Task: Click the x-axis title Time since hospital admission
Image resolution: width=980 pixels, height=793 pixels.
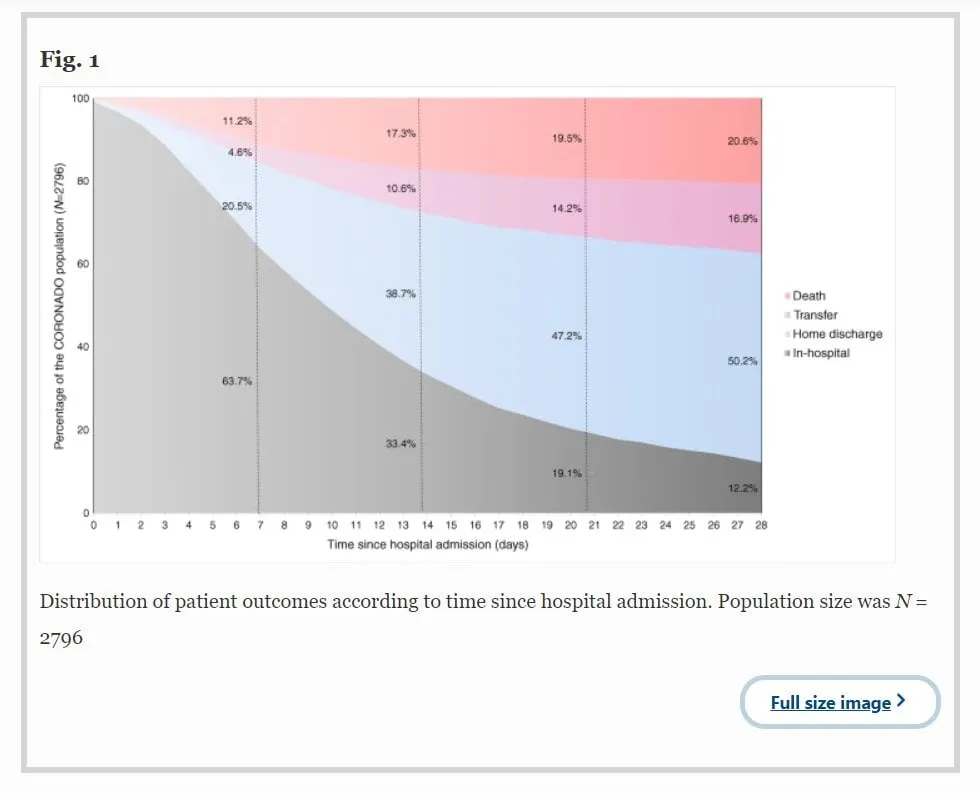Action: pyautogui.click(x=428, y=545)
